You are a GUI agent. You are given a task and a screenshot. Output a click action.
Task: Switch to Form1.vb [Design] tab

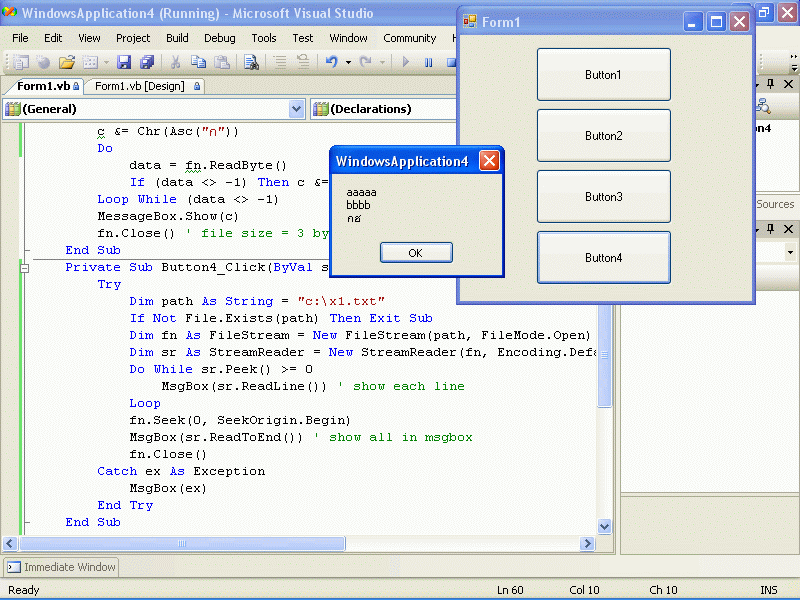140,86
